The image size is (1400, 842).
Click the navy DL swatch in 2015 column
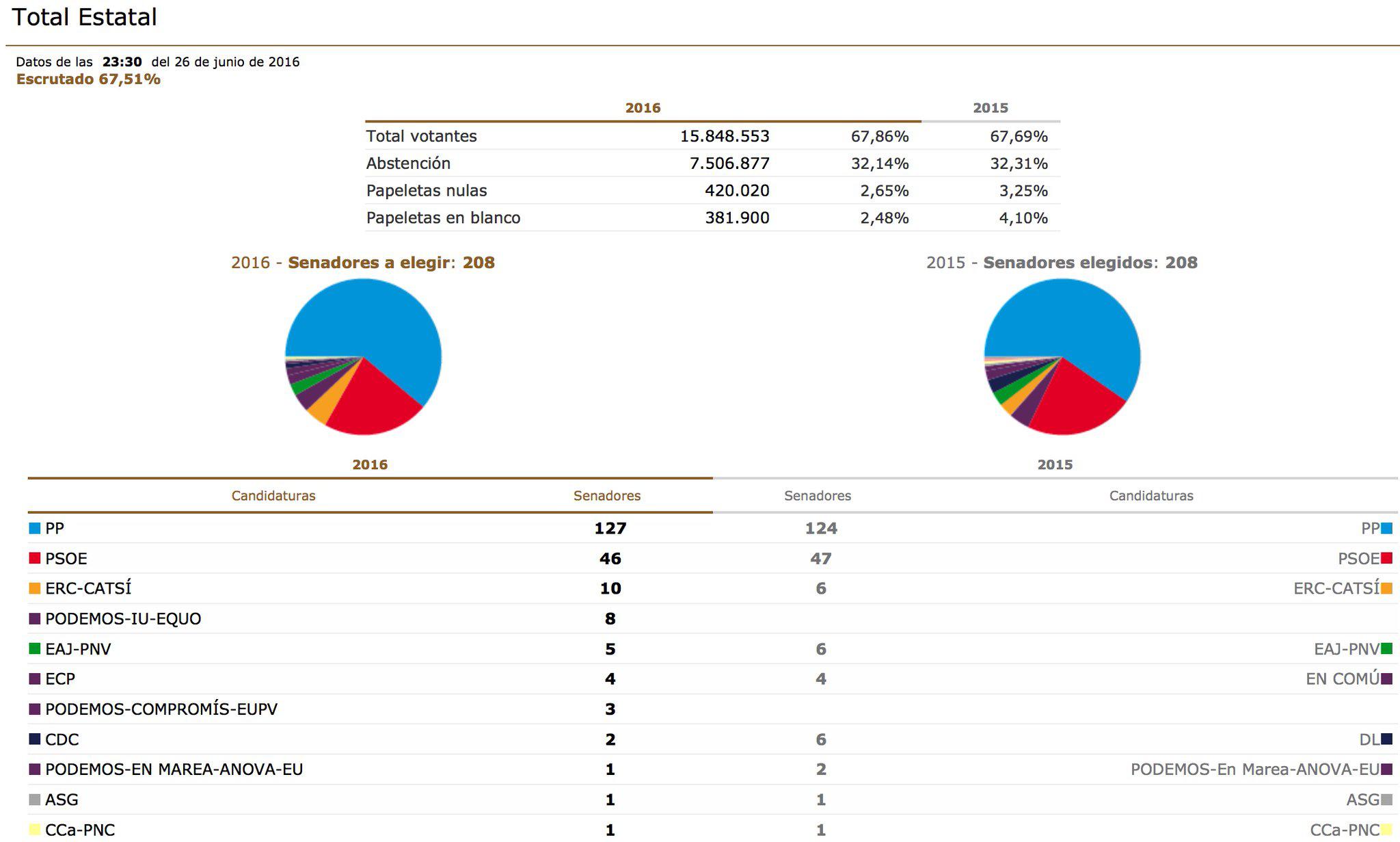[x=1386, y=739]
